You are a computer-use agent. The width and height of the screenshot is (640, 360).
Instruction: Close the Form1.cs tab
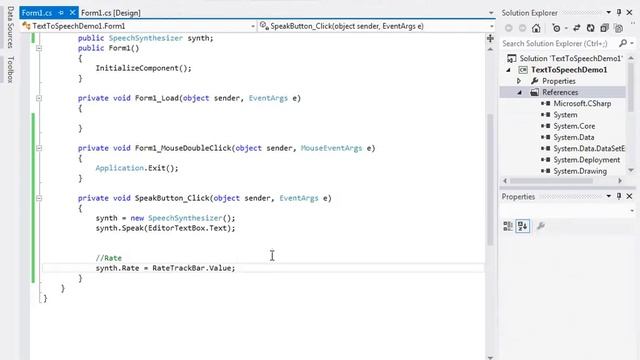[72, 13]
